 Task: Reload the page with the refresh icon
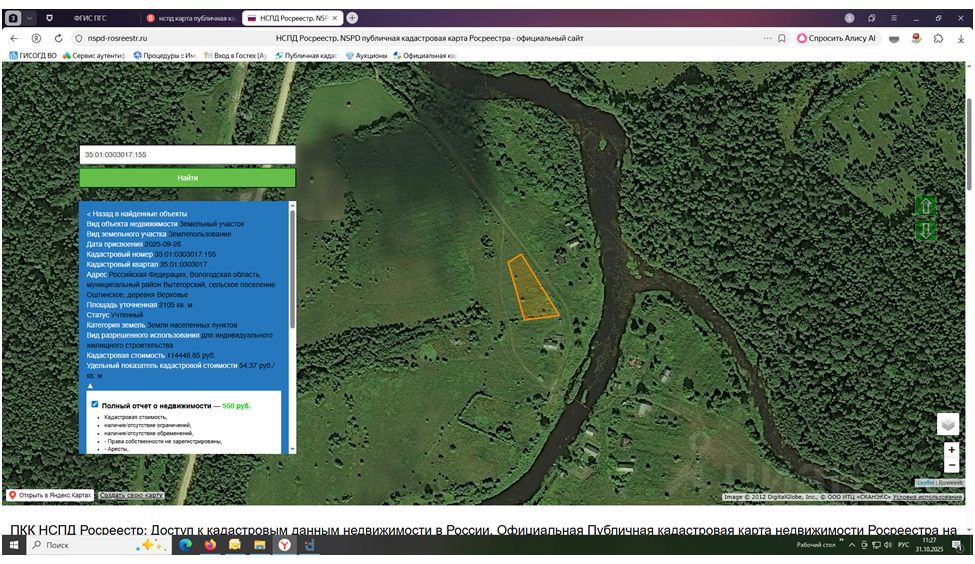click(58, 39)
